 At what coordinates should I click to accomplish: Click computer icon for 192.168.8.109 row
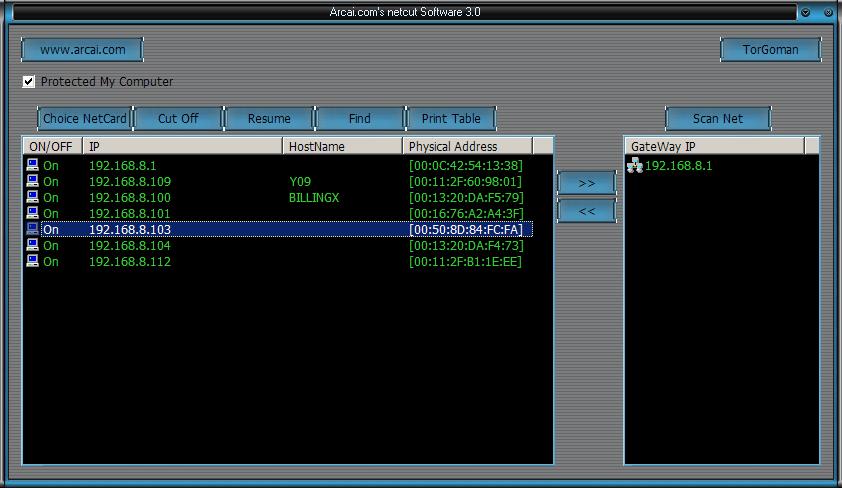pyautogui.click(x=33, y=181)
